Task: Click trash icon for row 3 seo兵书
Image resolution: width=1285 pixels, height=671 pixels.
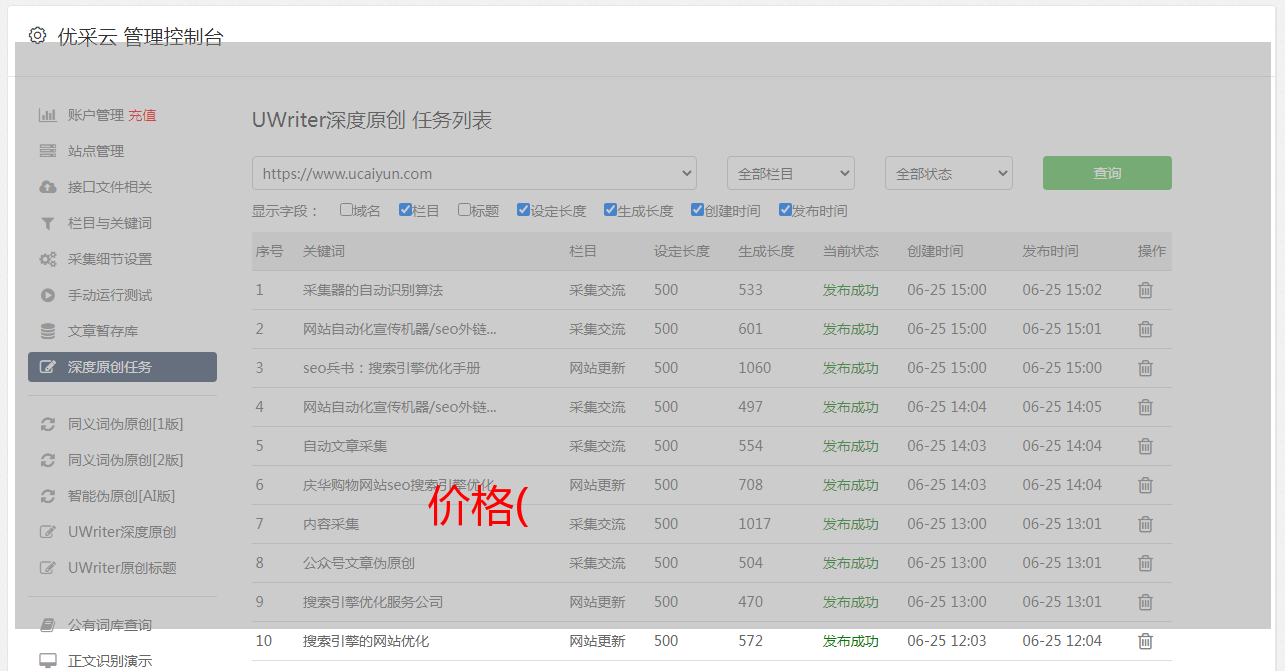Action: (x=1145, y=368)
